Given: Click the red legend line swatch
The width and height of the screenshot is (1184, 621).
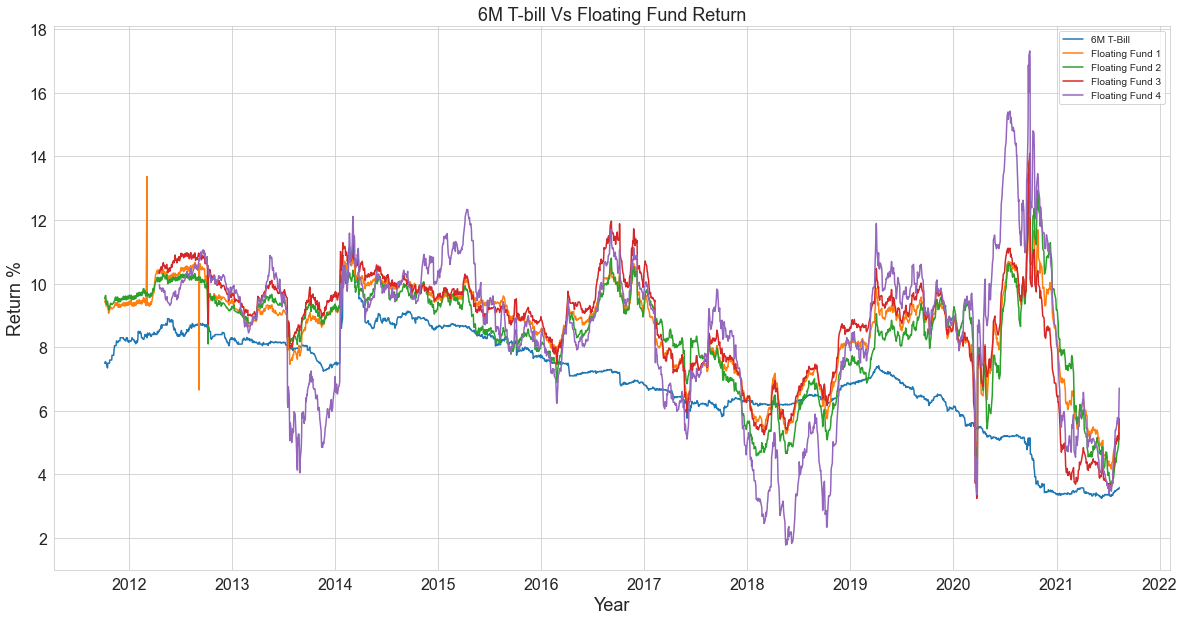Looking at the screenshot, I should point(1075,81).
